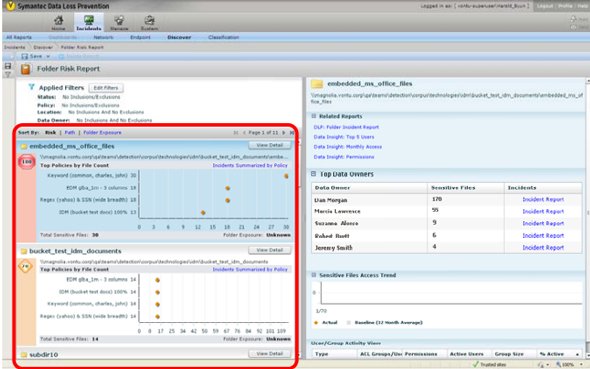The height and width of the screenshot is (369, 590).
Task: Click View Detail for embedded_ms_office_files
Action: 269,145
